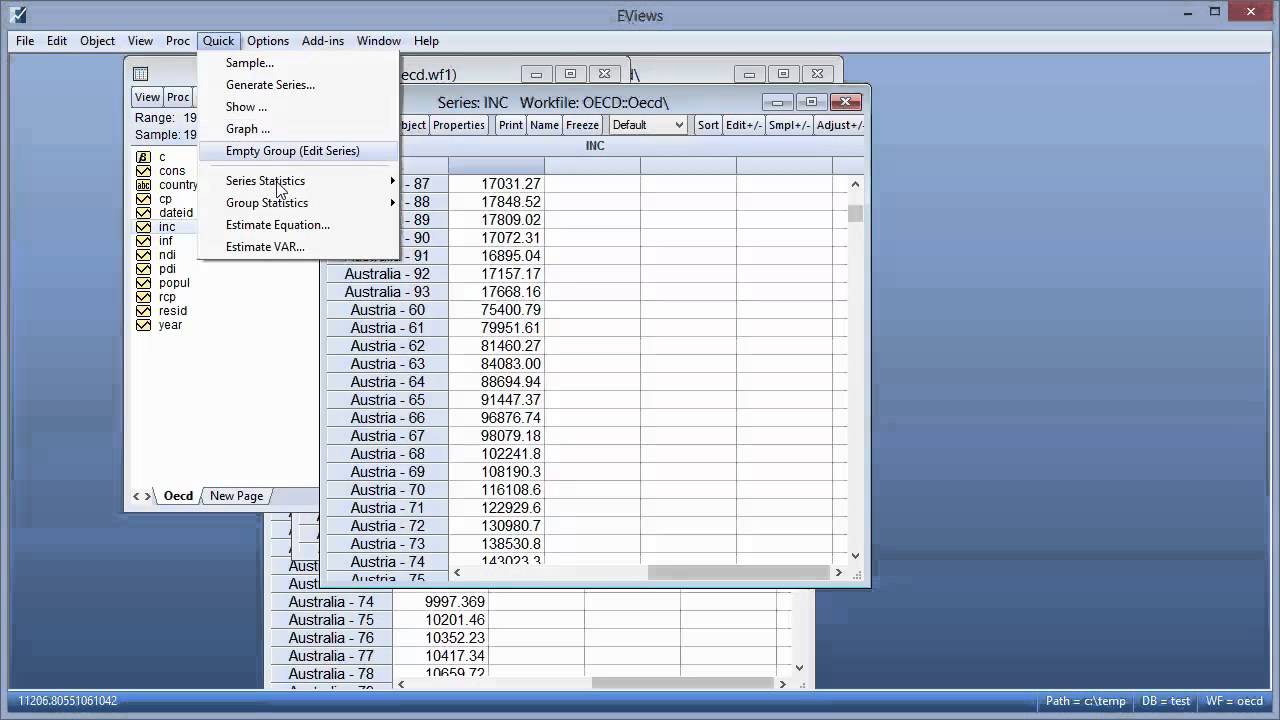Click horizontal scrollbar thumb in background series window

point(682,684)
